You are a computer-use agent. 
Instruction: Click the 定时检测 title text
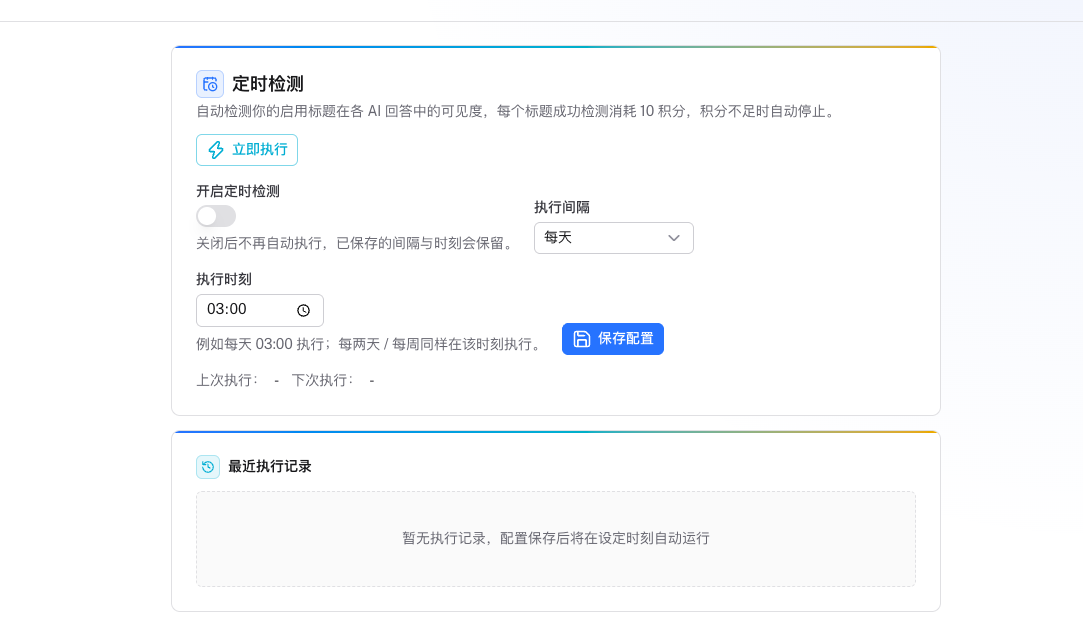point(268,84)
